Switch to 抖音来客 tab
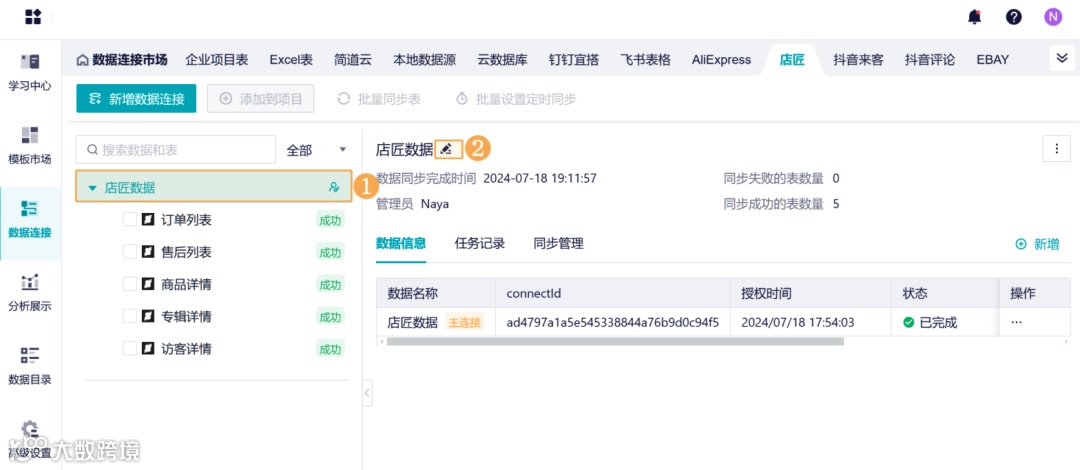 858,60
